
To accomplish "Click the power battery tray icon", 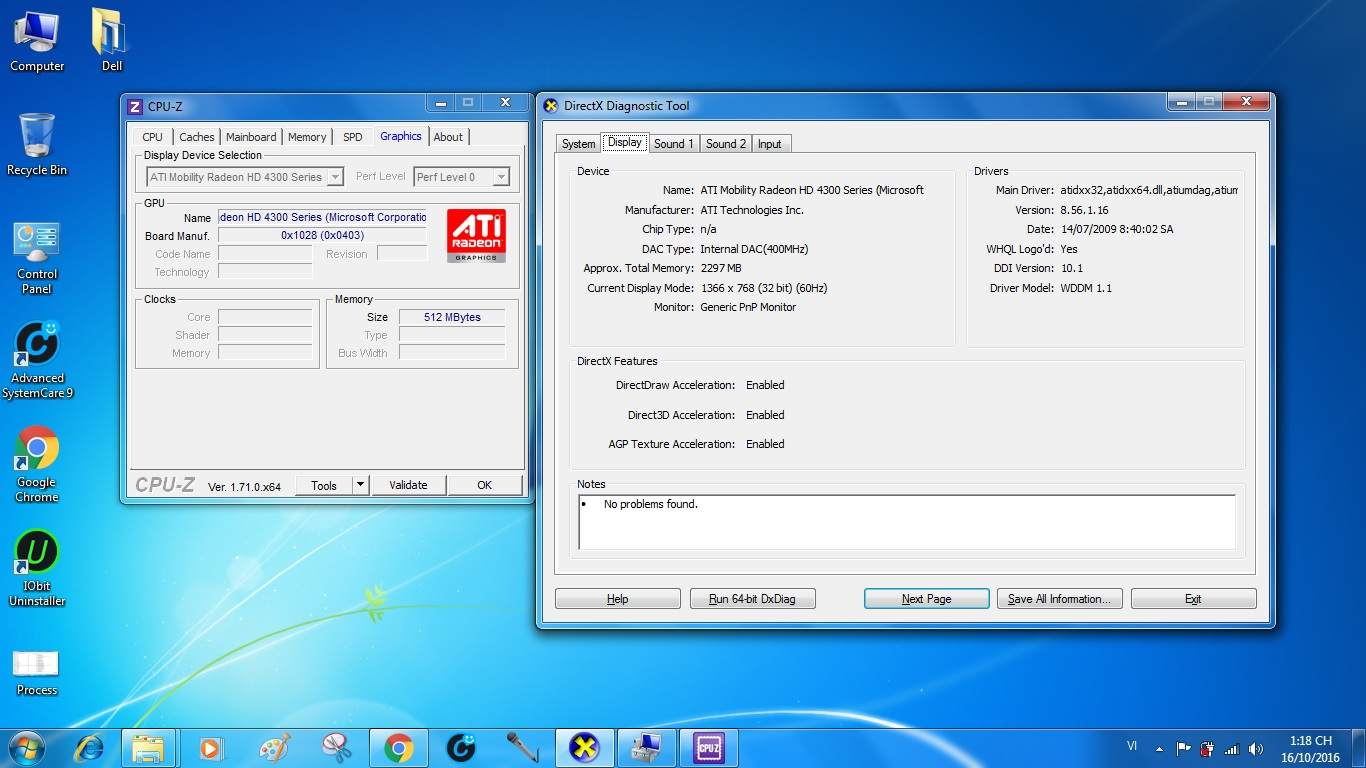I will pos(1207,748).
